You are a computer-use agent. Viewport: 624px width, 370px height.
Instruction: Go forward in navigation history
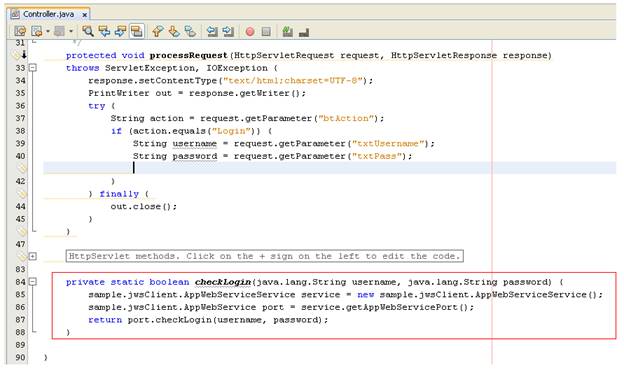(59, 31)
